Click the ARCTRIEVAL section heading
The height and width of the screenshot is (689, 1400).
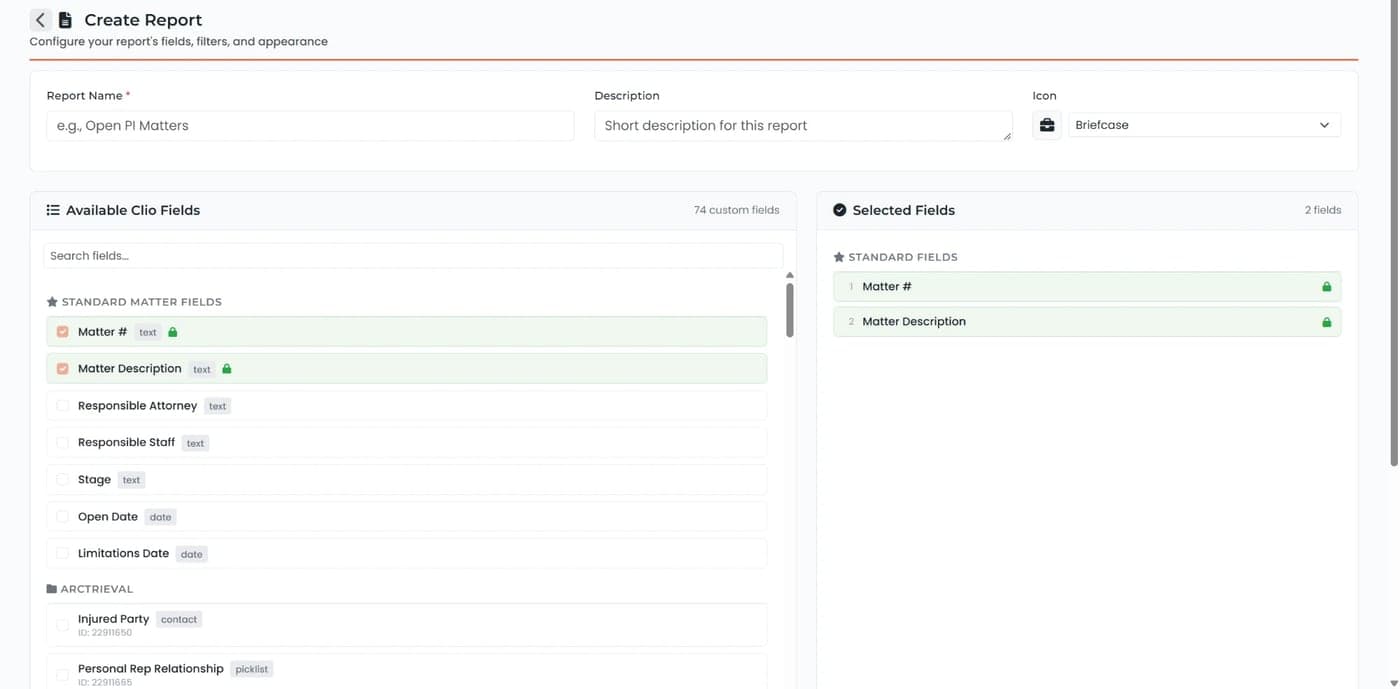pos(97,589)
